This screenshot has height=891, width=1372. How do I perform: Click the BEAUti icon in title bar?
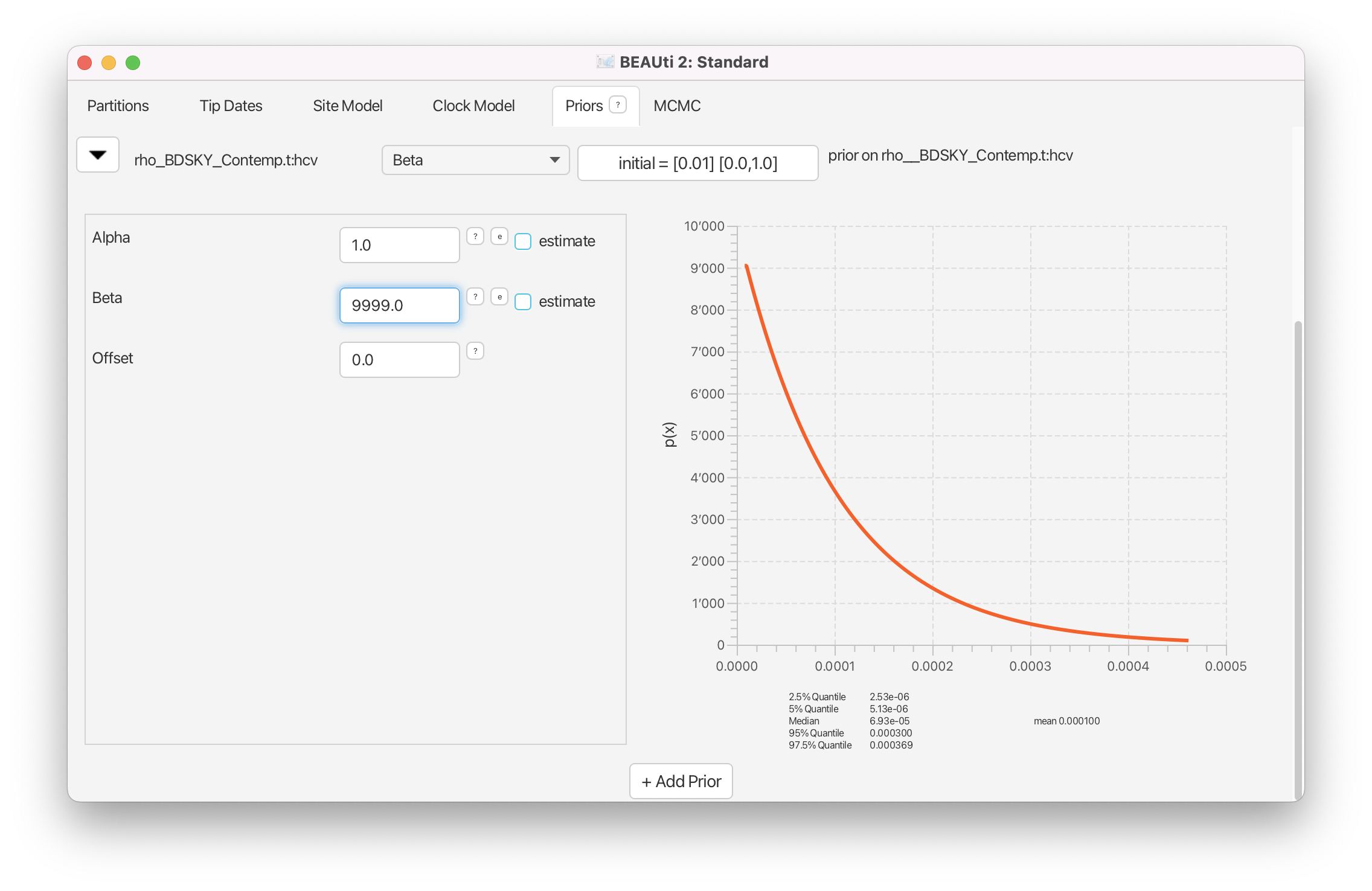[x=604, y=62]
